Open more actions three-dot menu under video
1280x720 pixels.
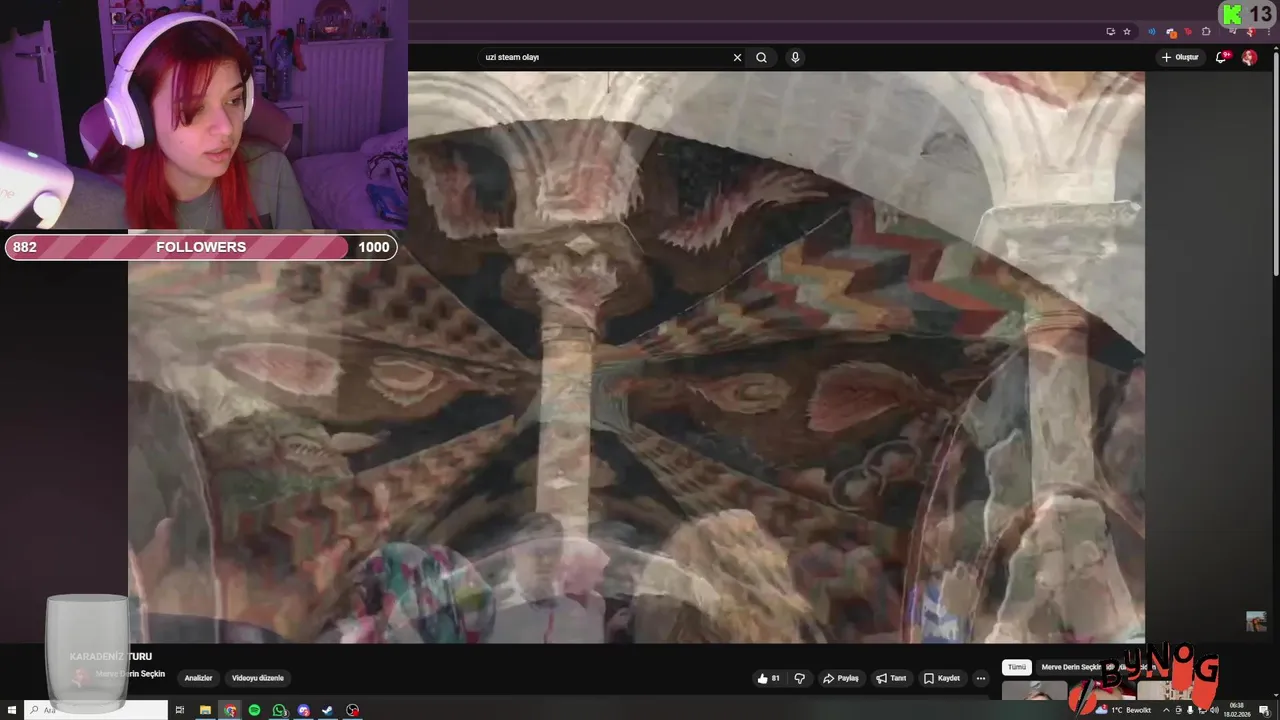[x=981, y=678]
